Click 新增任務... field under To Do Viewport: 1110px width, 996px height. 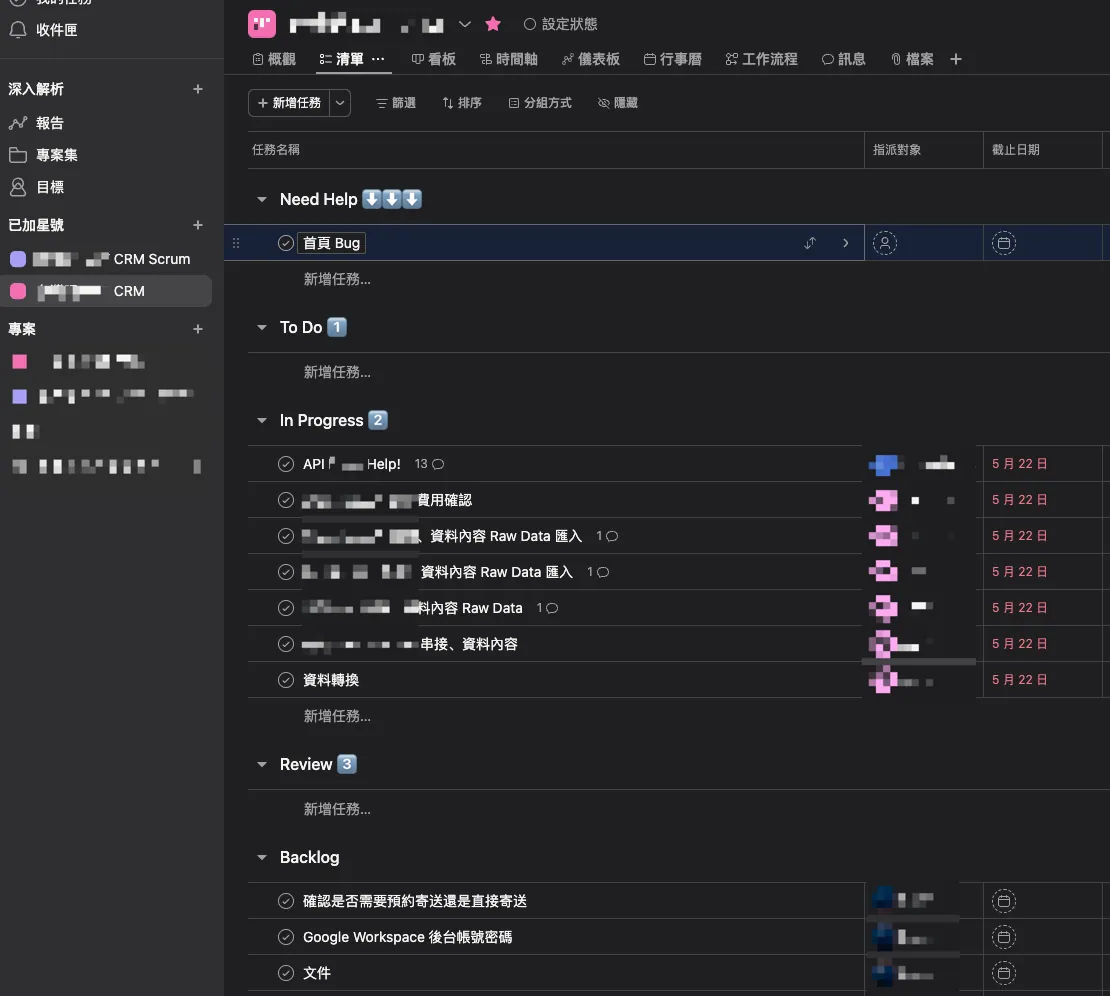[x=337, y=372]
